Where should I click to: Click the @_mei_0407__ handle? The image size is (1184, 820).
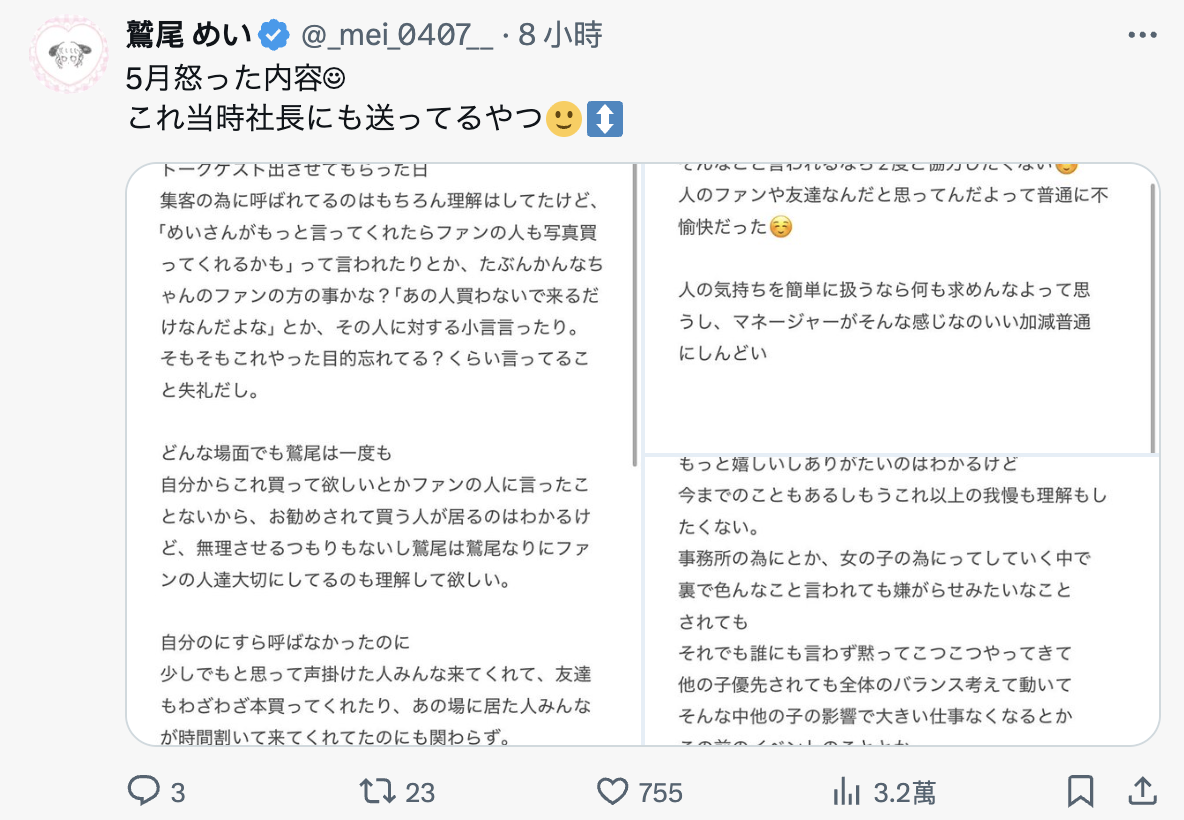[397, 36]
